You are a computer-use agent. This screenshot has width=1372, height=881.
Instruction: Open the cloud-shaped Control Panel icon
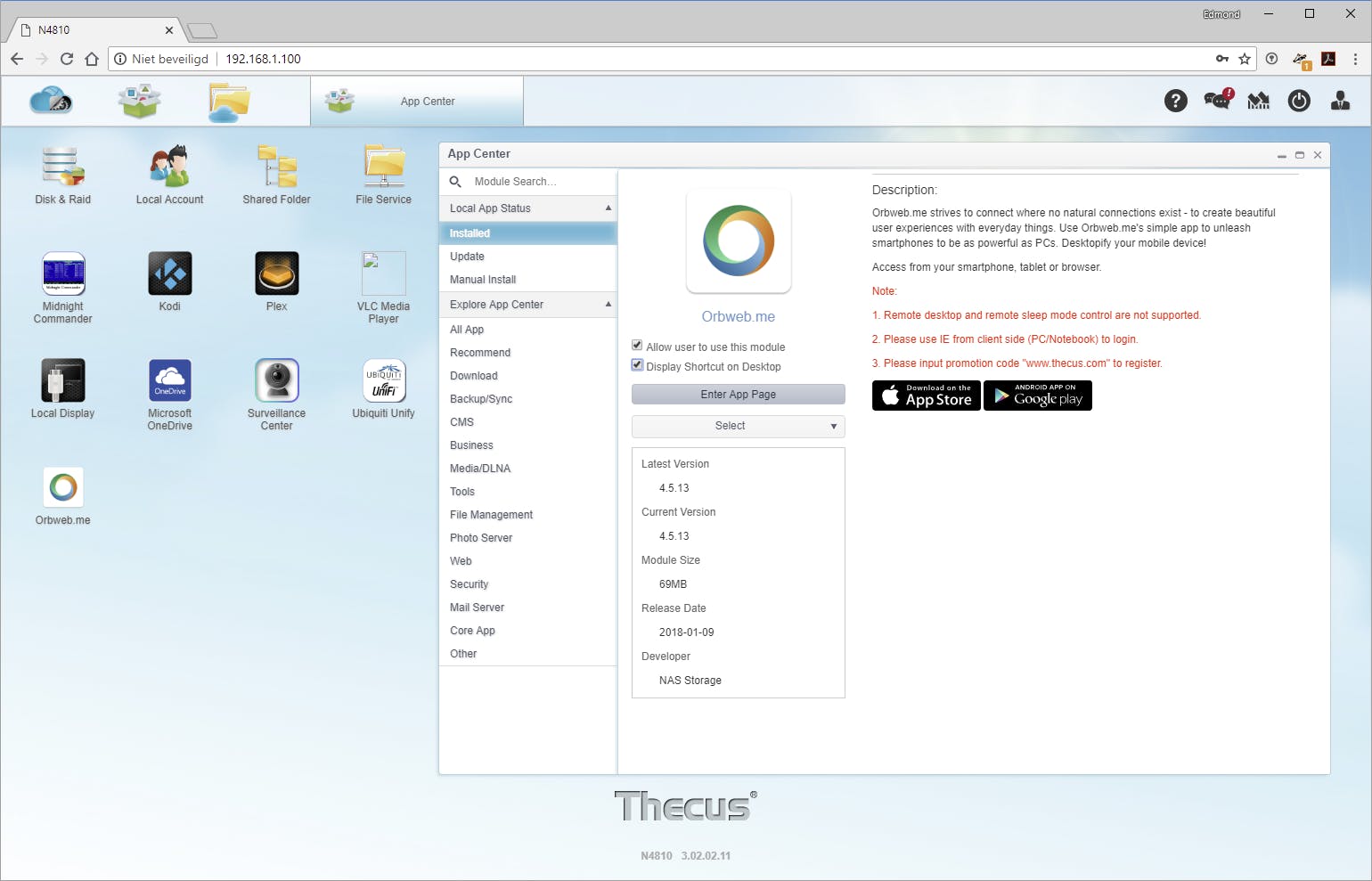pyautogui.click(x=51, y=102)
